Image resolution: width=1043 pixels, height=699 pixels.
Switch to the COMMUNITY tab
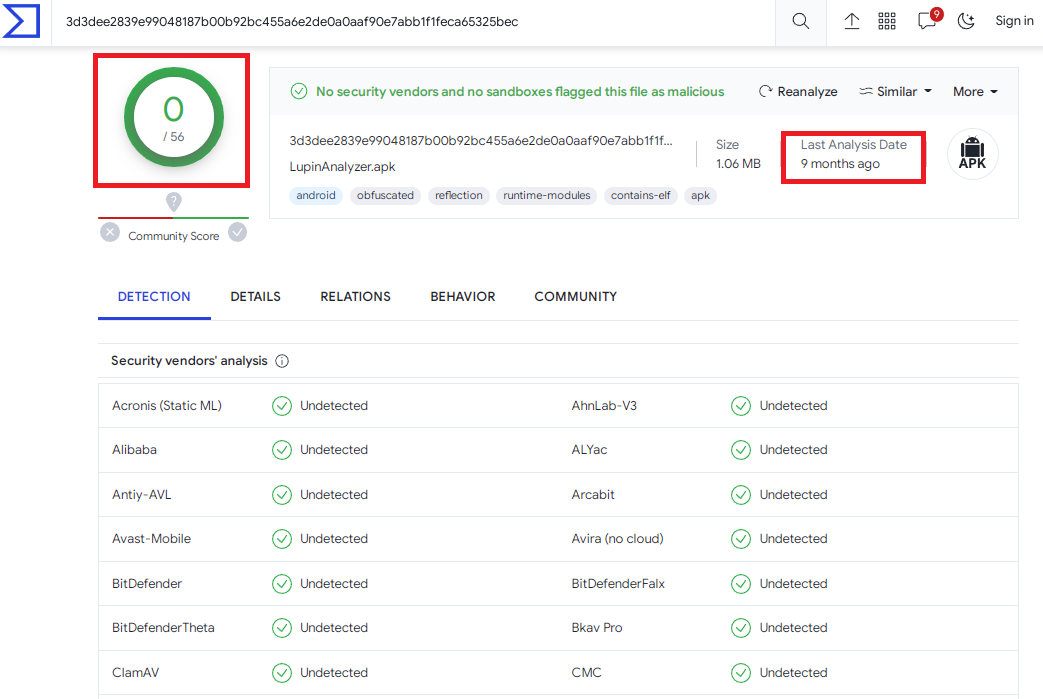(x=575, y=297)
